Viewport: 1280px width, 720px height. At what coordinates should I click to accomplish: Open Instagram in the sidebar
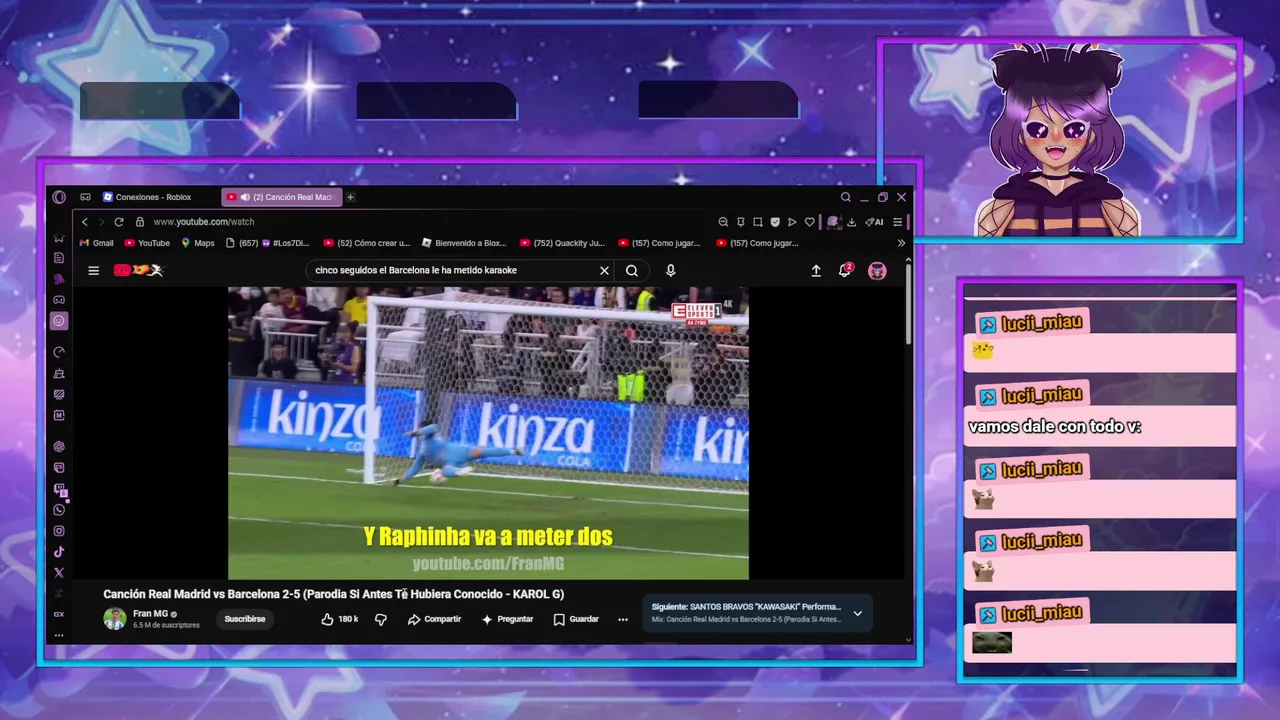click(x=59, y=531)
